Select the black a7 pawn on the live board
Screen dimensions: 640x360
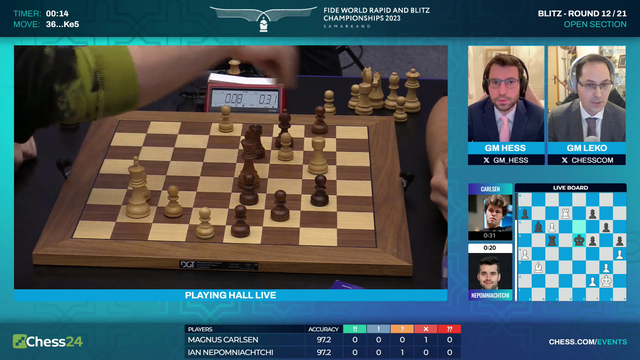coord(525,213)
